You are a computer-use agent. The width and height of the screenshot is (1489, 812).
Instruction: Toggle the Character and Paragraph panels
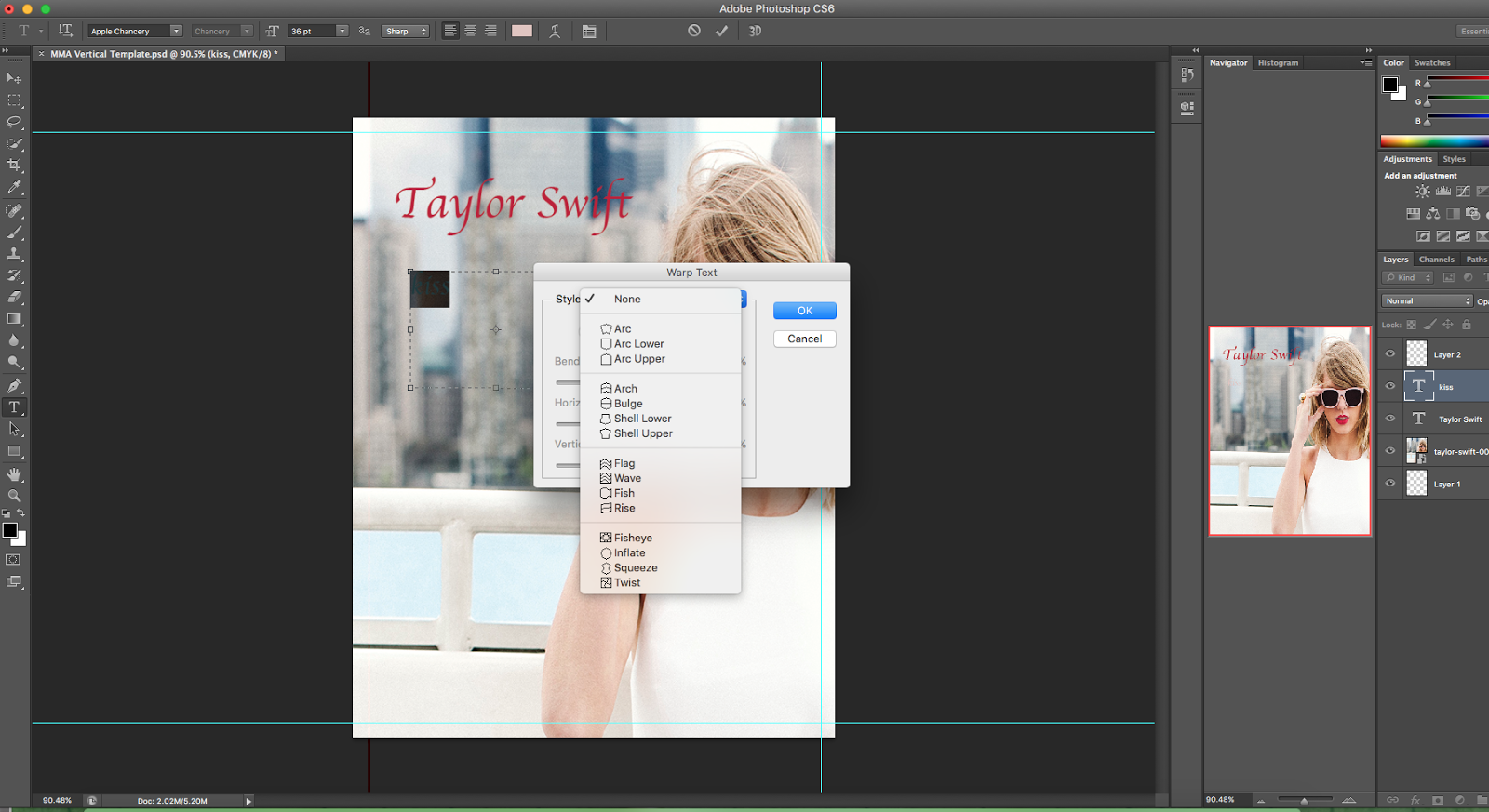589,31
